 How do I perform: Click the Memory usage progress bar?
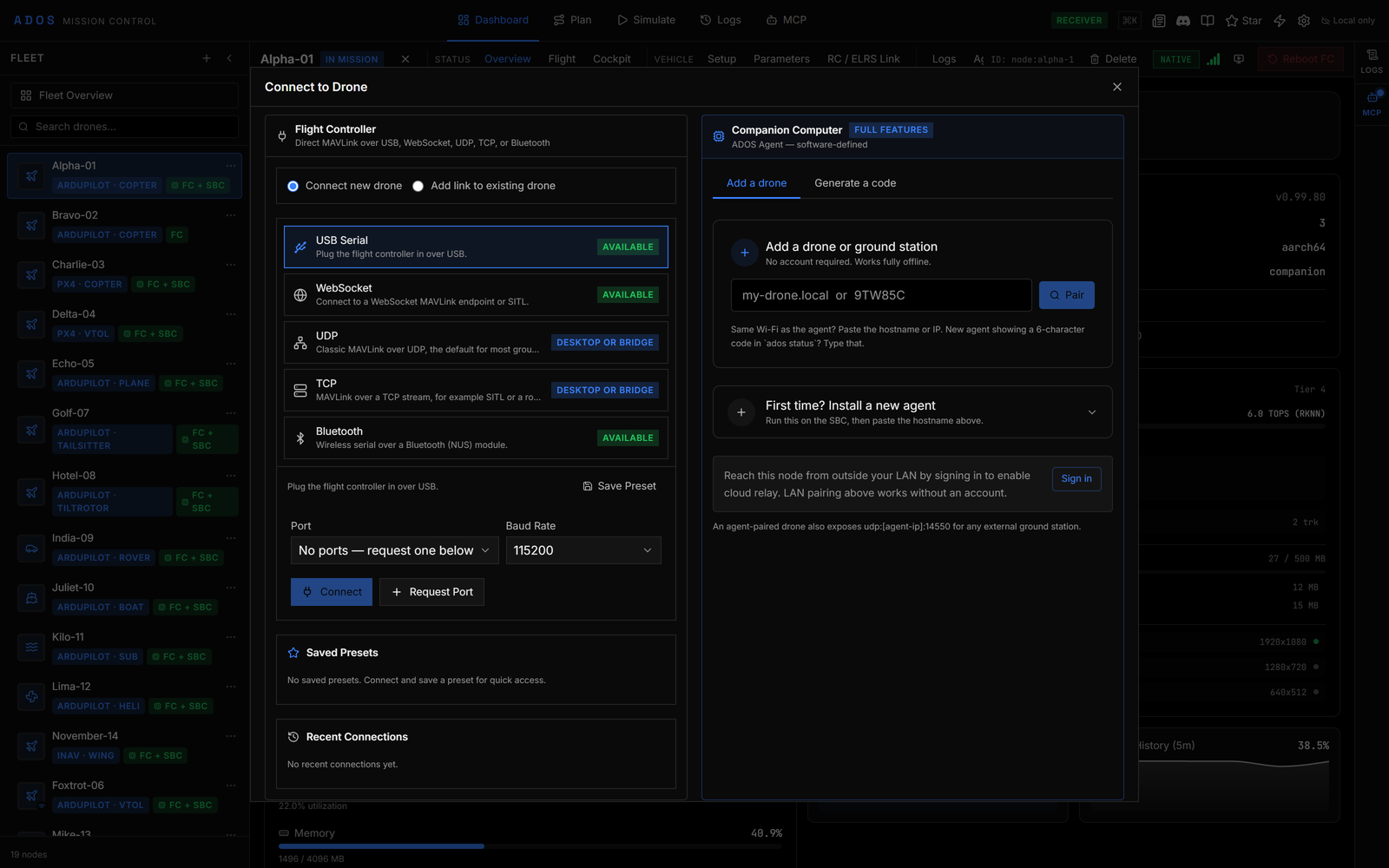coord(530,846)
